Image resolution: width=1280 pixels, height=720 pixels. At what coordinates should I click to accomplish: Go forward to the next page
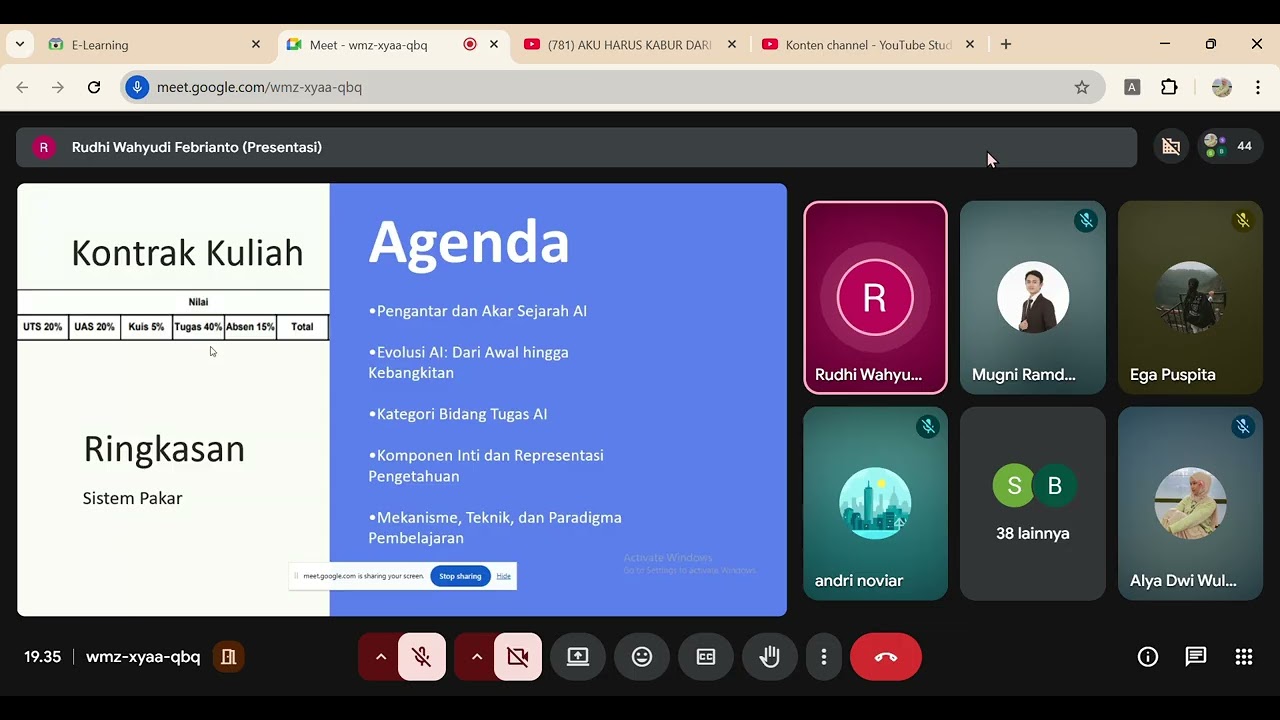(58, 87)
